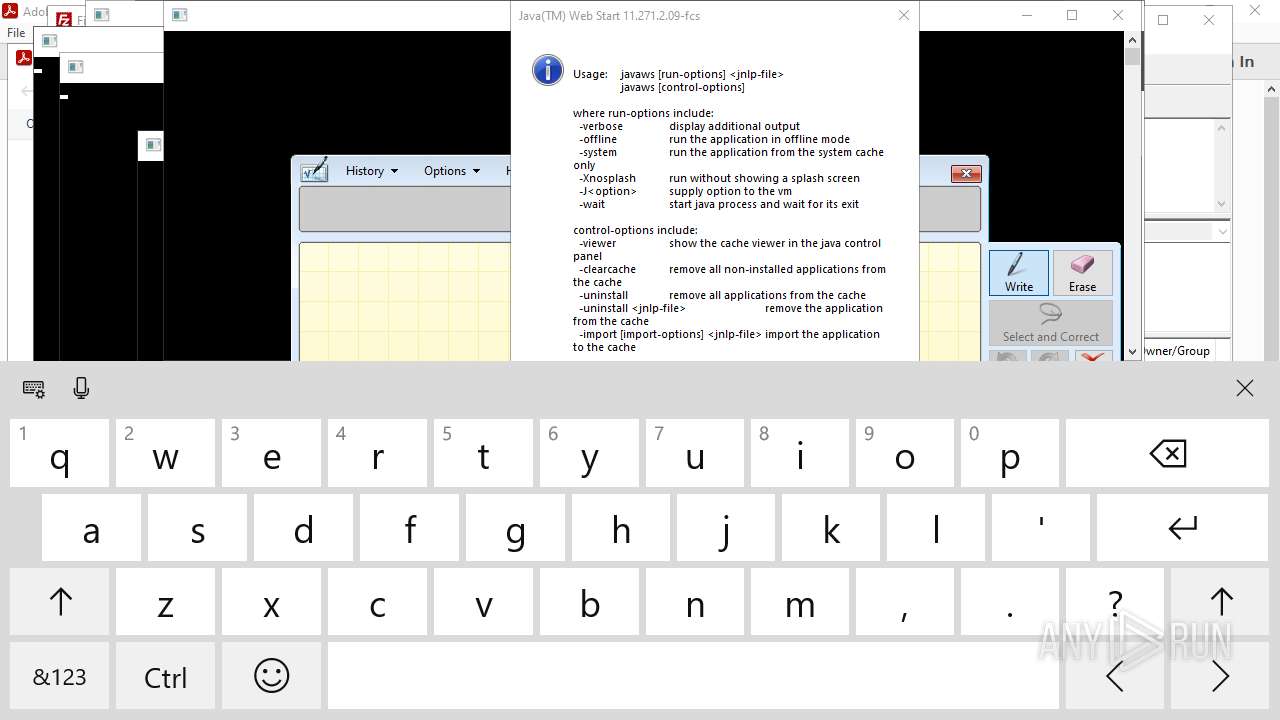Tap the i key

point(800,453)
